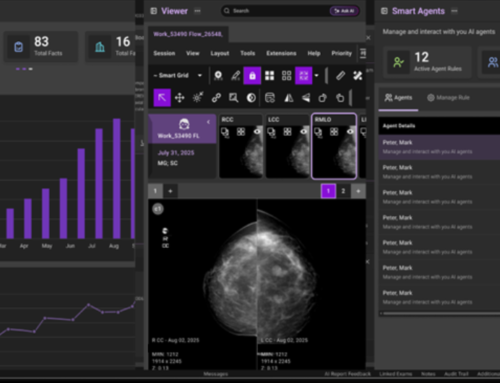Click the rotate clockwise icon

[x=340, y=98]
